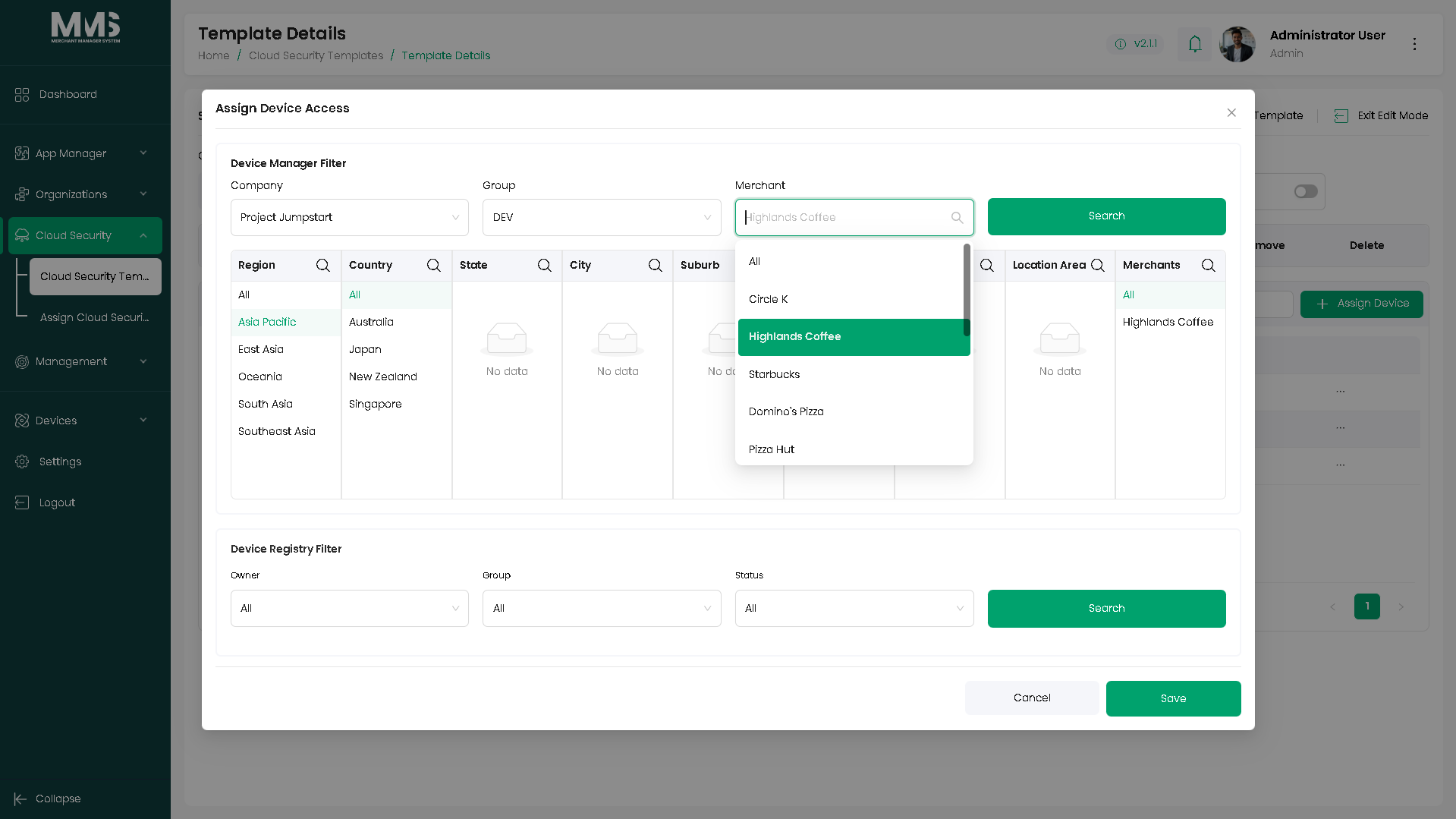Click the Devices sidebar icon

pyautogui.click(x=22, y=421)
